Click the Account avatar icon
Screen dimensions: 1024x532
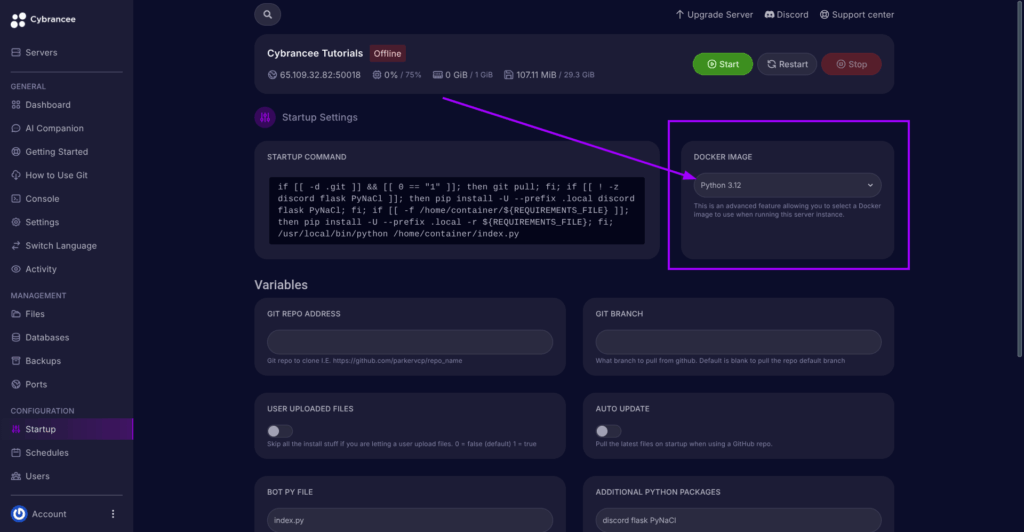[x=19, y=514]
